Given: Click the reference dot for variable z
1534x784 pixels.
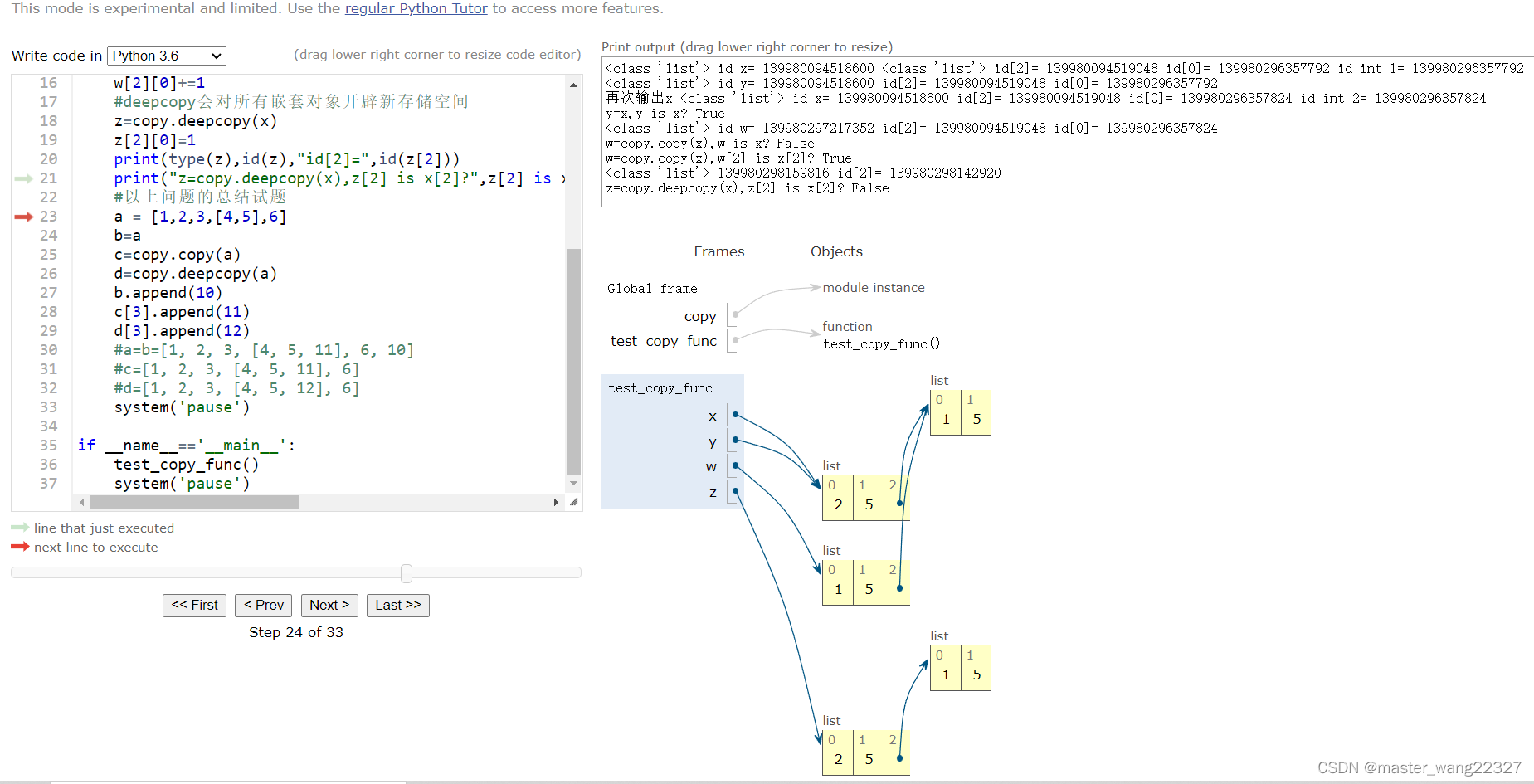Looking at the screenshot, I should pos(733,491).
